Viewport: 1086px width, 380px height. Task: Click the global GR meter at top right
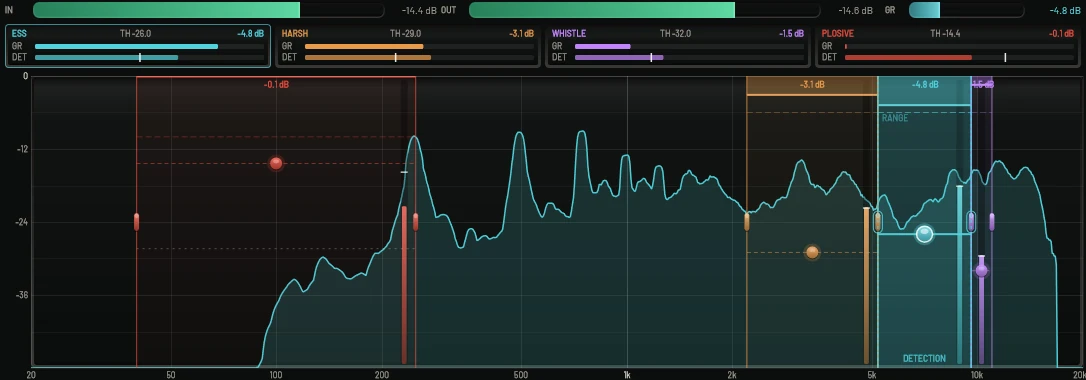click(x=966, y=10)
